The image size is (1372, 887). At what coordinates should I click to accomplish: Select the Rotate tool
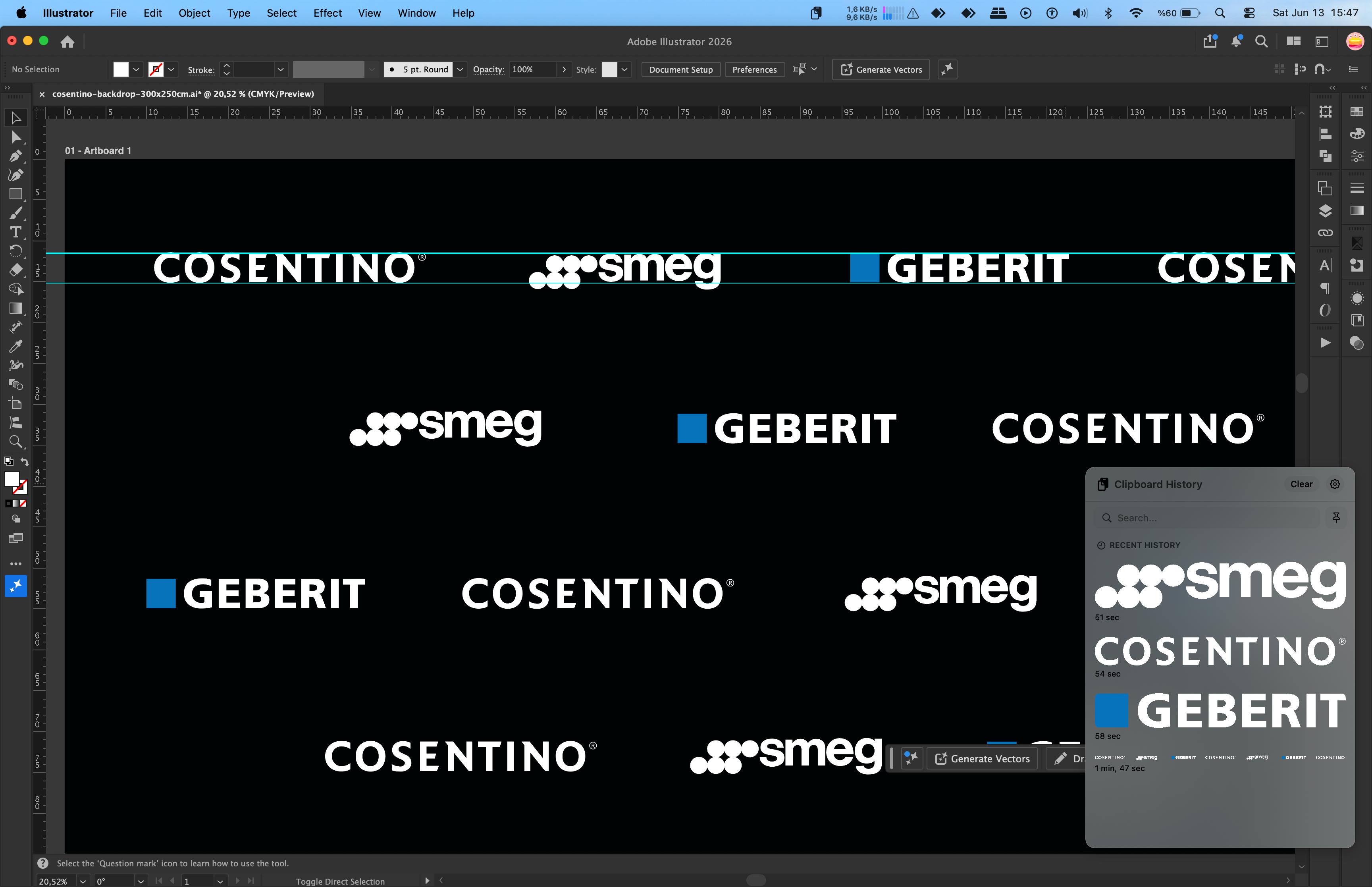pyautogui.click(x=15, y=251)
